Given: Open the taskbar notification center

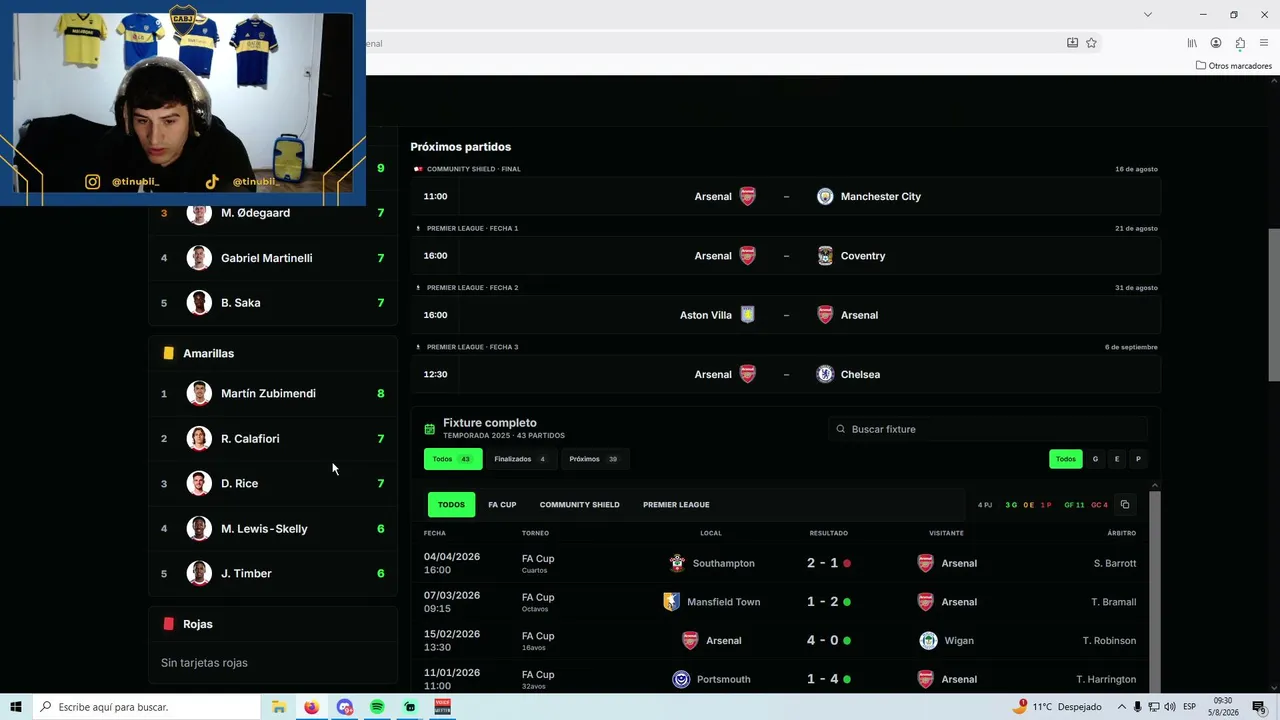Looking at the screenshot, I should 1259,707.
